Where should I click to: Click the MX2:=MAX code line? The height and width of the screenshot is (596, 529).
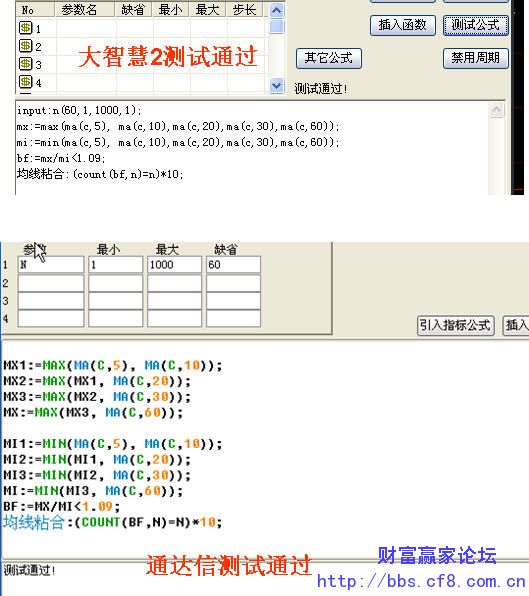coord(97,381)
